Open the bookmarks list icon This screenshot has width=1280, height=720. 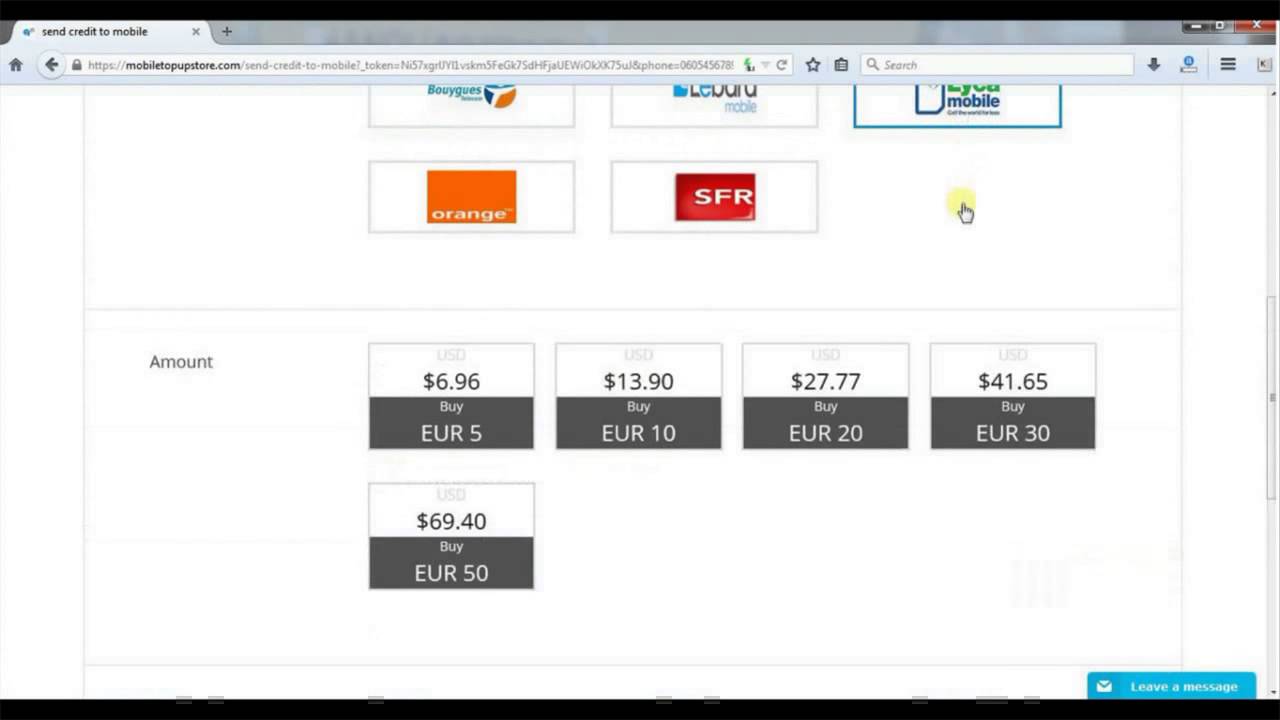pos(841,65)
